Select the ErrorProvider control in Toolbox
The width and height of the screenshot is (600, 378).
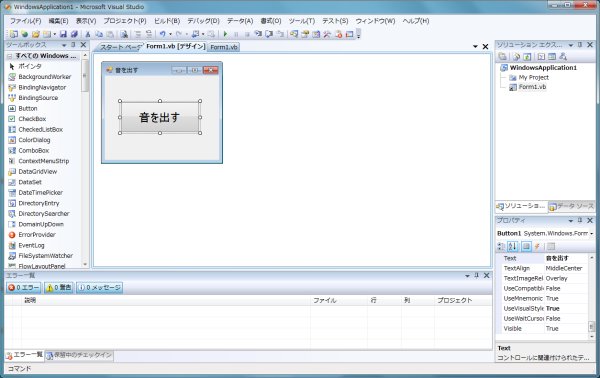pyautogui.click(x=37, y=235)
